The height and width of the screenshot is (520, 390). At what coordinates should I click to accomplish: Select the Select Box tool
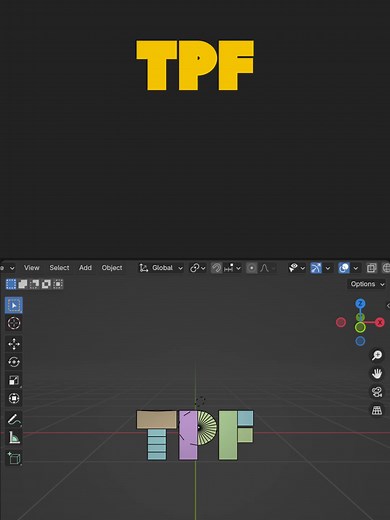point(14,305)
